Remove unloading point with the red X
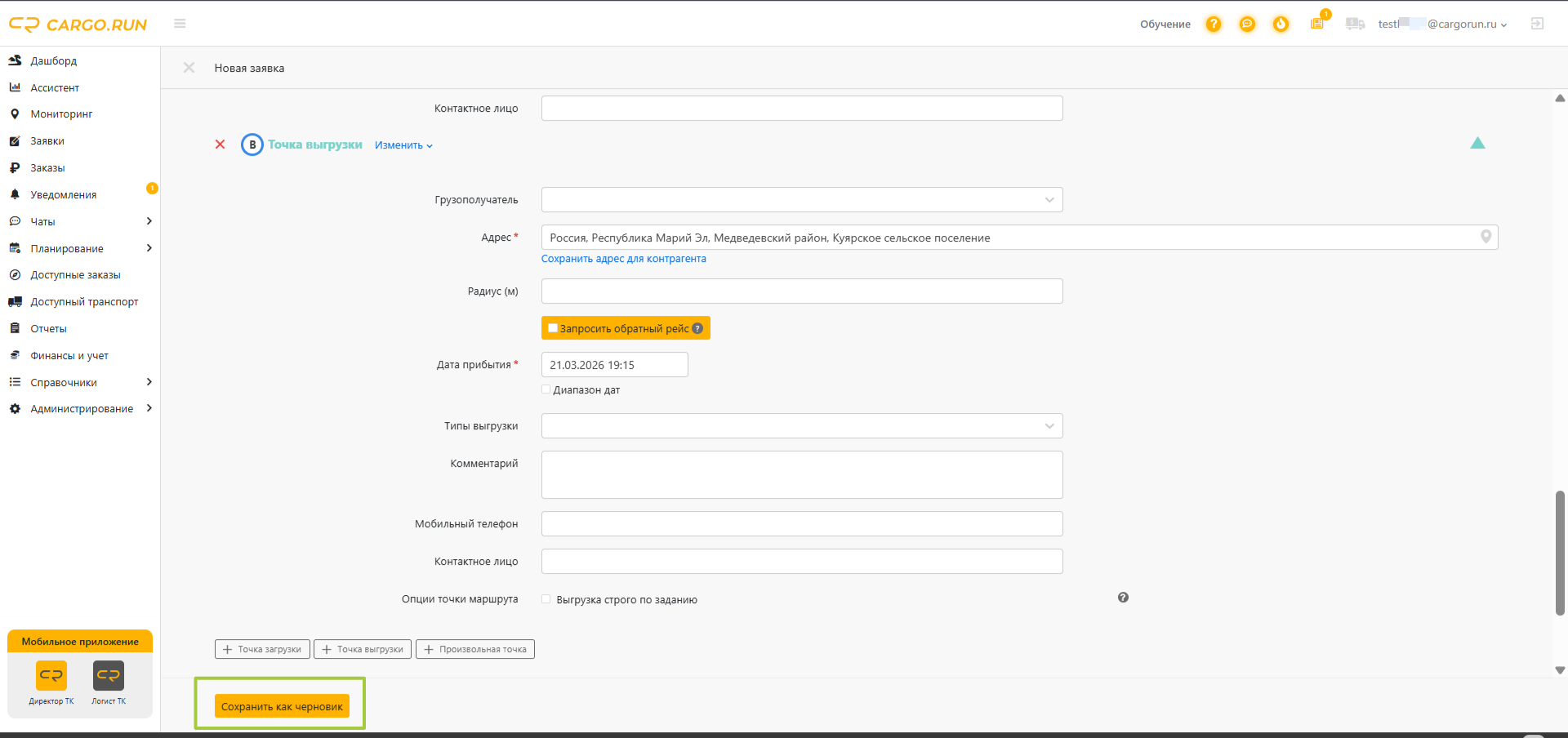The image size is (1568, 738). tap(220, 144)
